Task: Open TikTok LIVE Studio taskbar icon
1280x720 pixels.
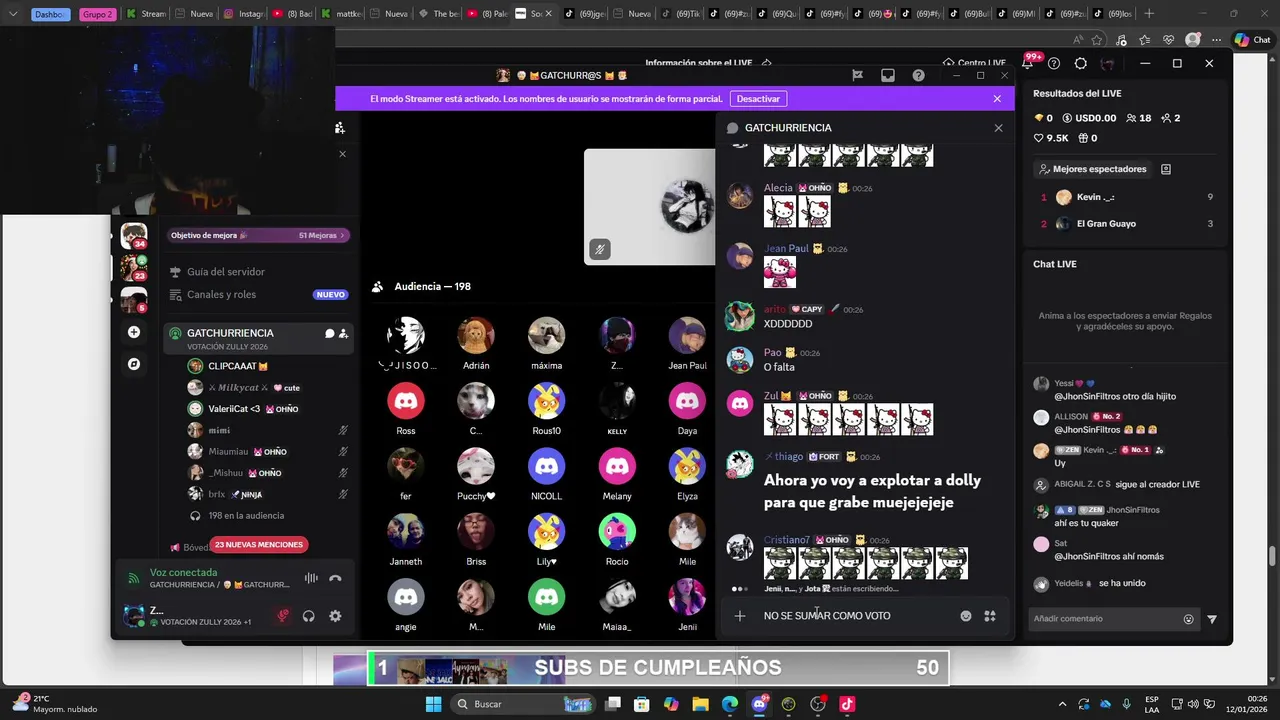Action: [847, 704]
